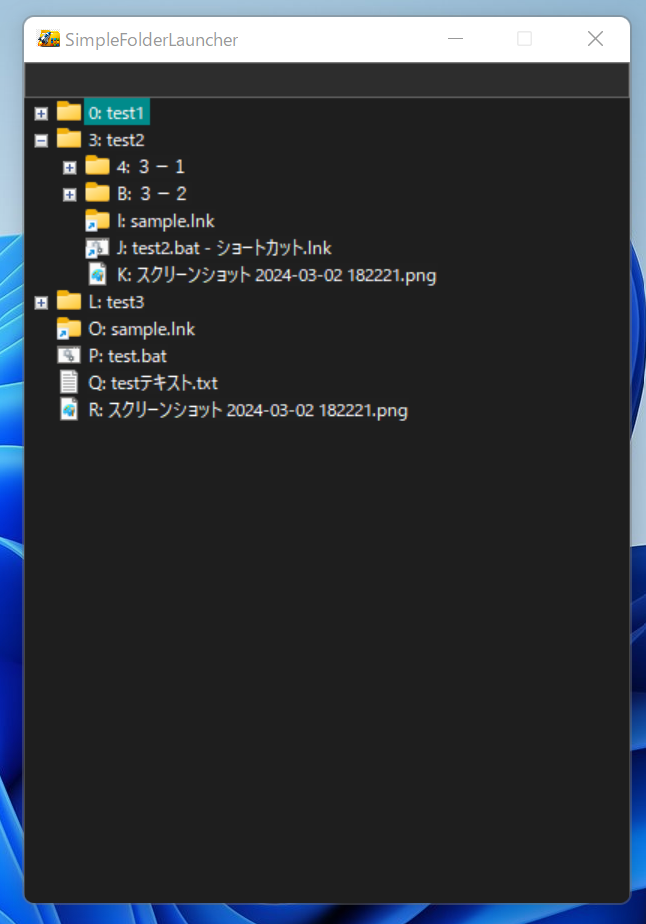Click the gear icon next to P: test.bat
This screenshot has width=646, height=924.
coord(69,355)
